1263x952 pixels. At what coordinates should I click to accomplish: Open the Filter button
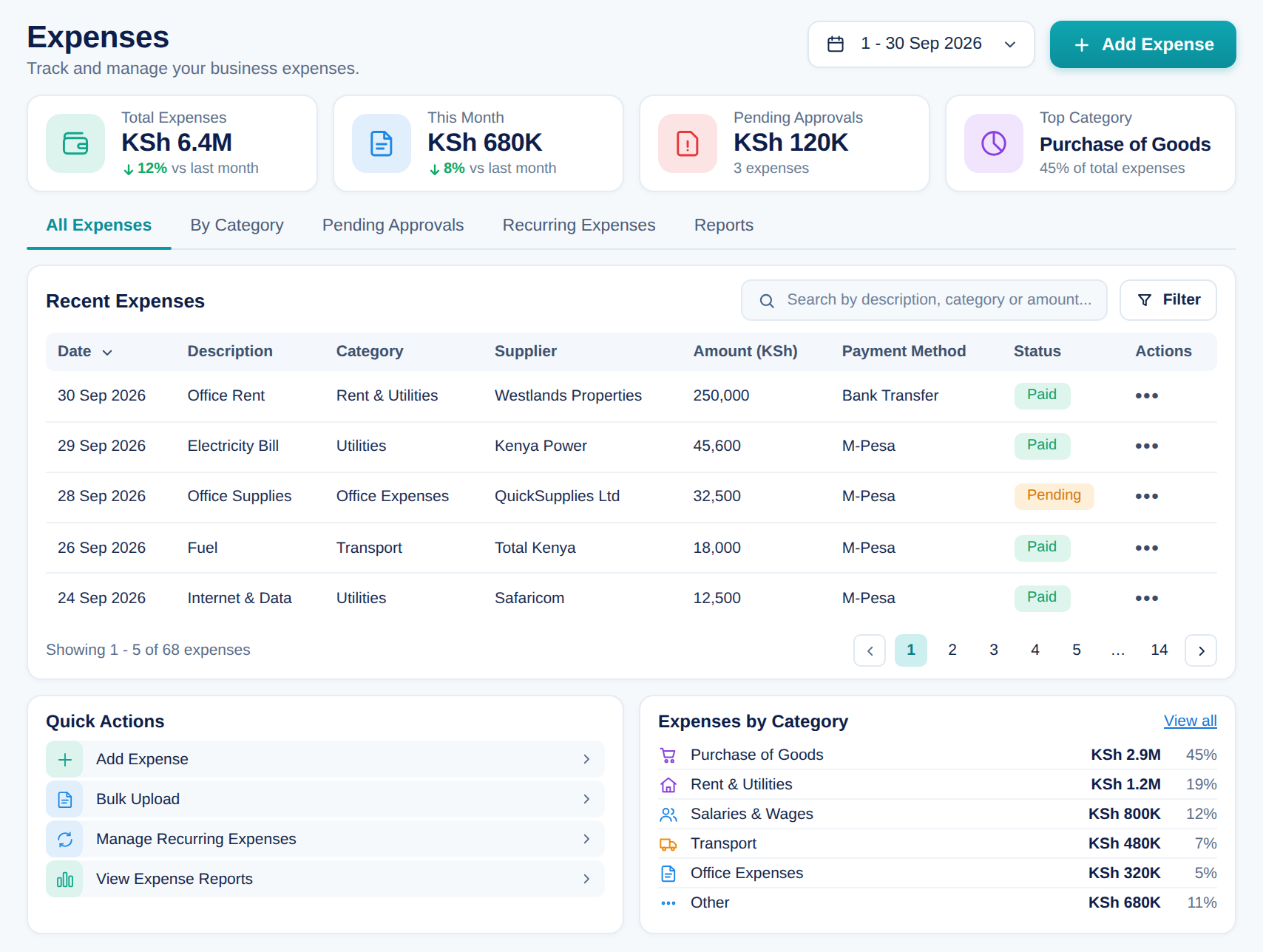(1168, 300)
